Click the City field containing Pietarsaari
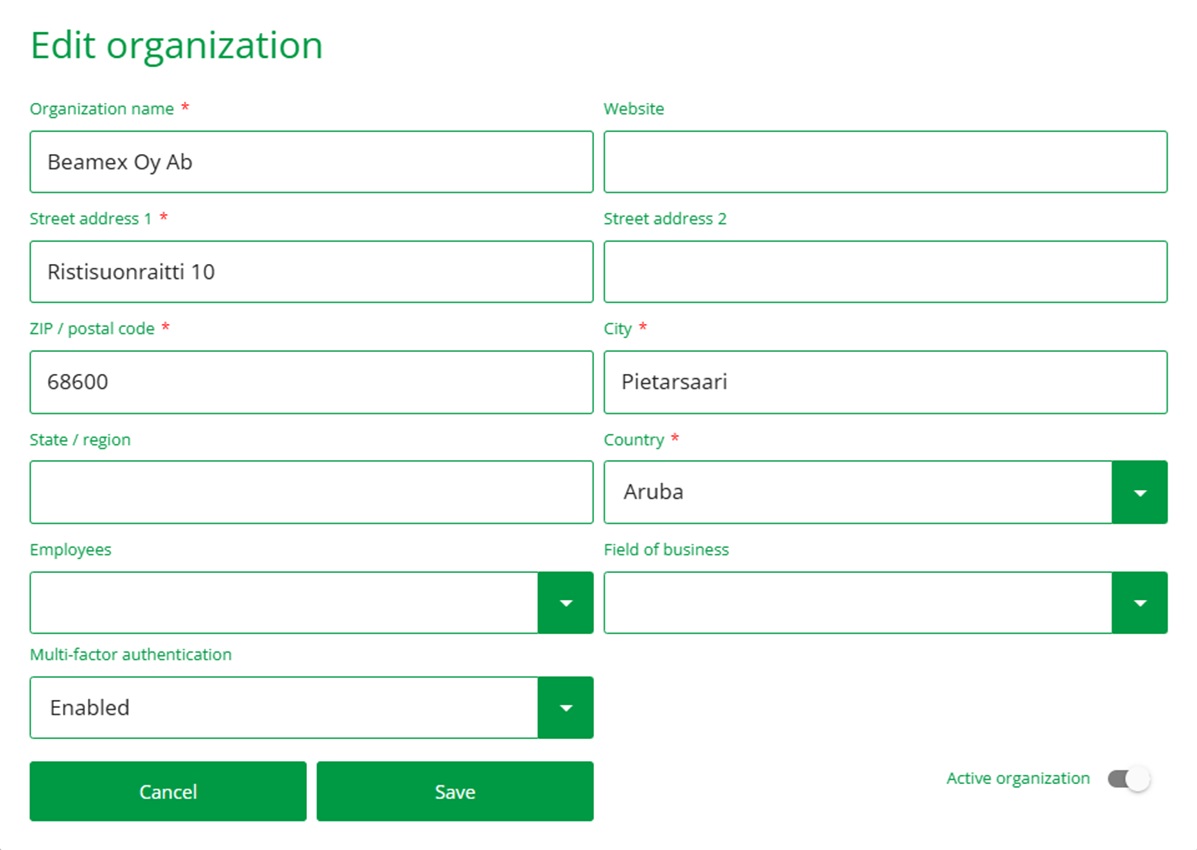Viewport: 1197px width, 850px height. tap(886, 382)
